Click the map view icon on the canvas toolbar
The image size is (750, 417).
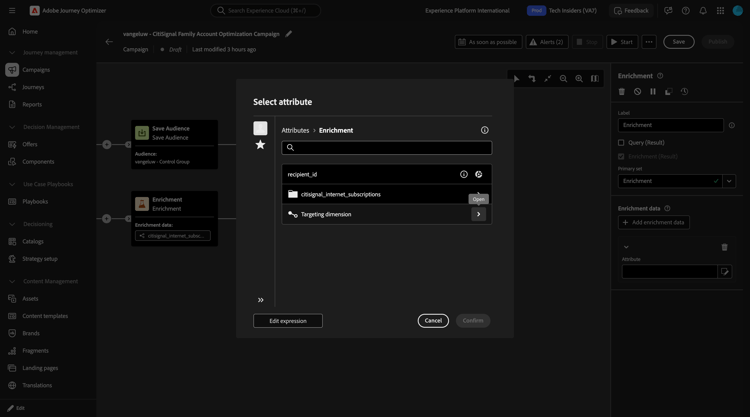click(595, 78)
